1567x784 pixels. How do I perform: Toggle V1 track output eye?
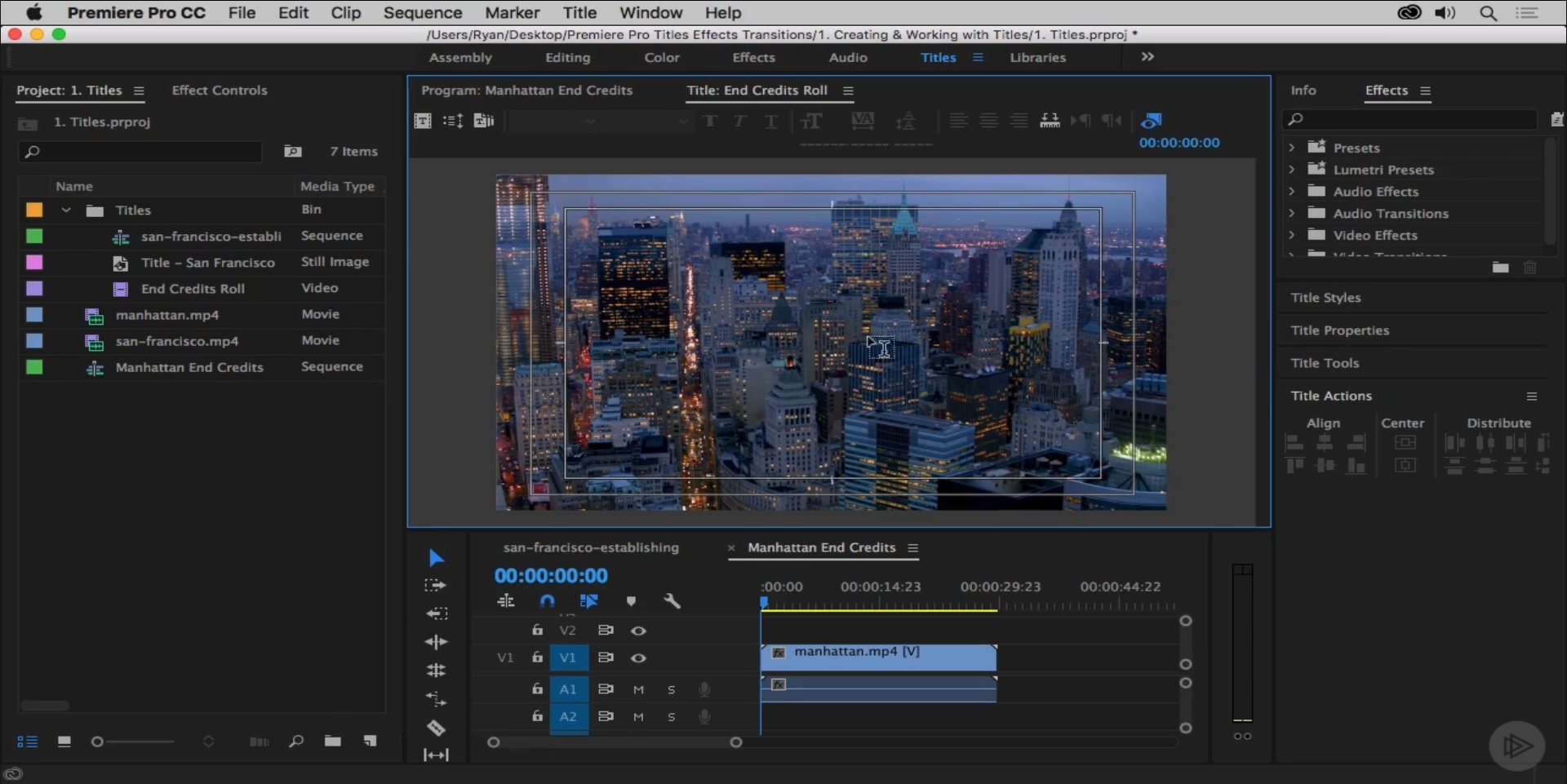coord(638,658)
